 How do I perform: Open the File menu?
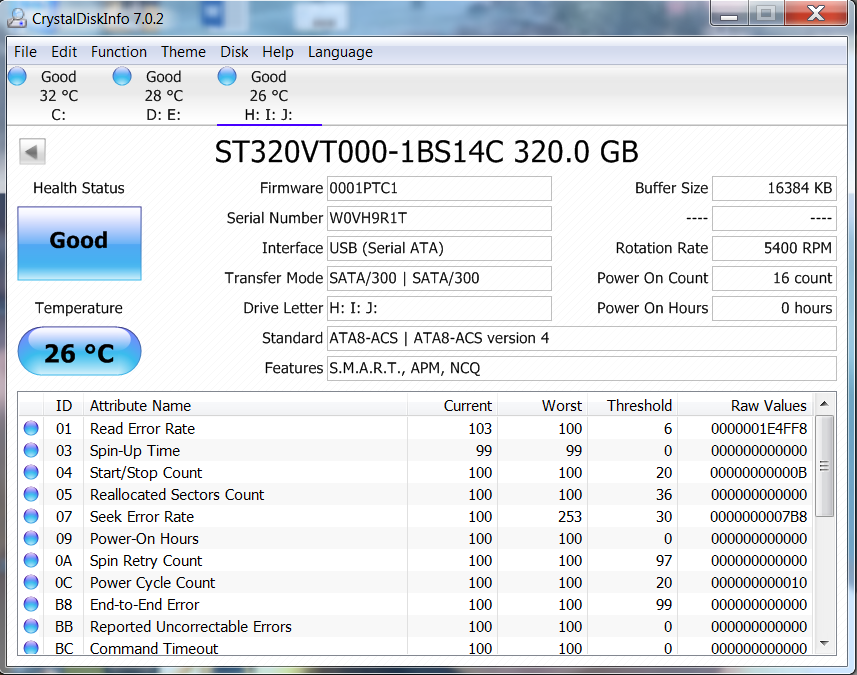25,52
